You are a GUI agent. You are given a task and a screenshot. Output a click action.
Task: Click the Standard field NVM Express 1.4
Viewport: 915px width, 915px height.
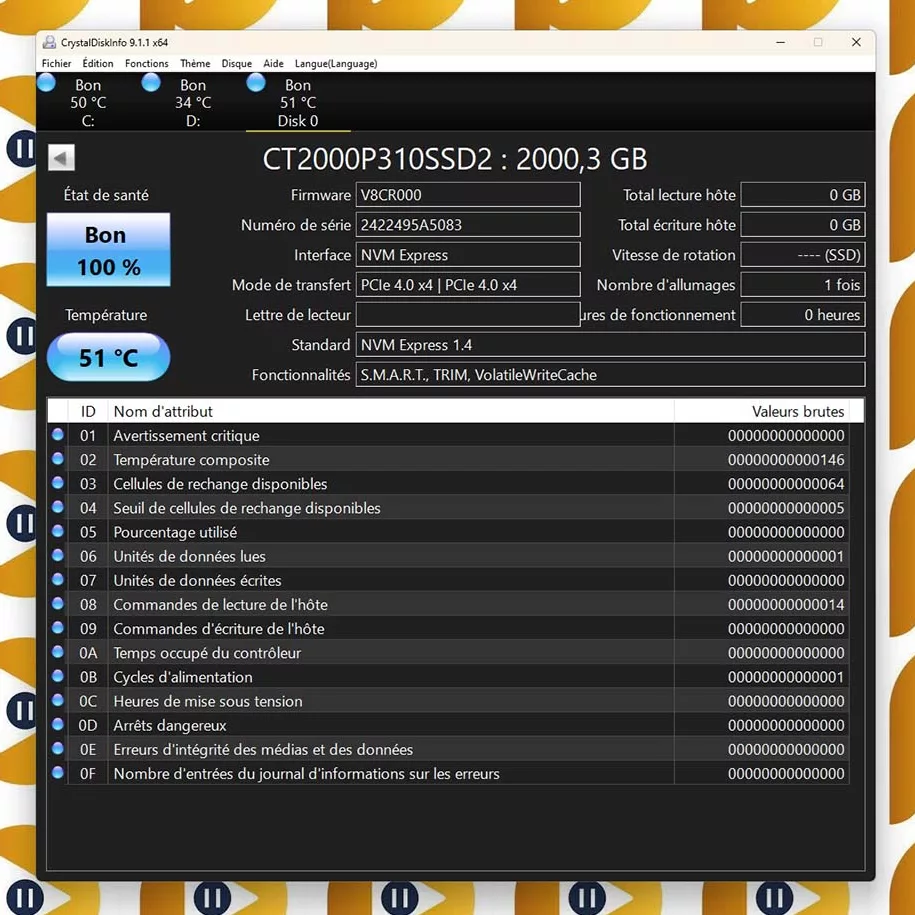coord(610,345)
